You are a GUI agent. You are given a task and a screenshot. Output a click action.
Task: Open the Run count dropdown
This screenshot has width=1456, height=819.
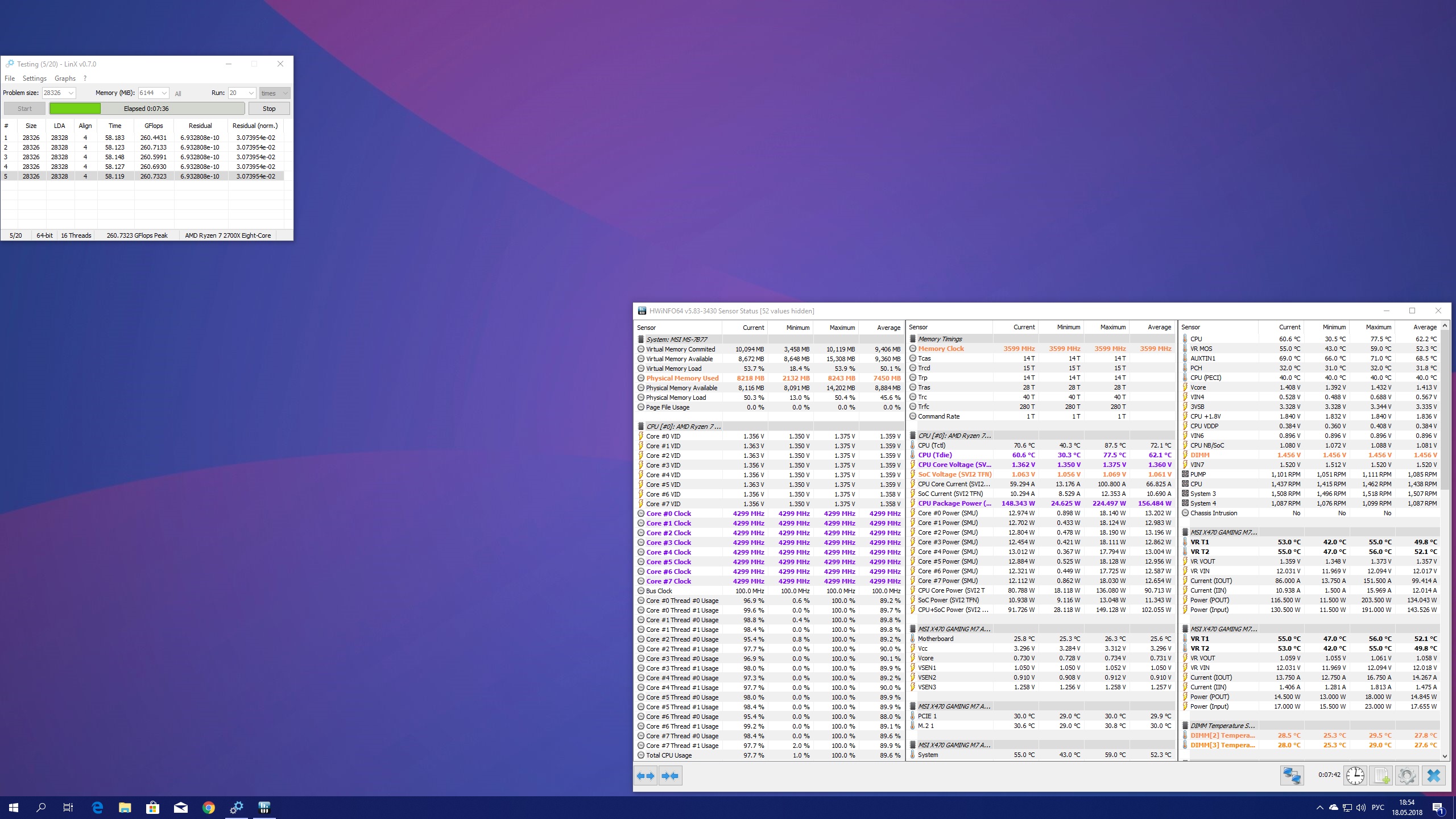[251, 93]
